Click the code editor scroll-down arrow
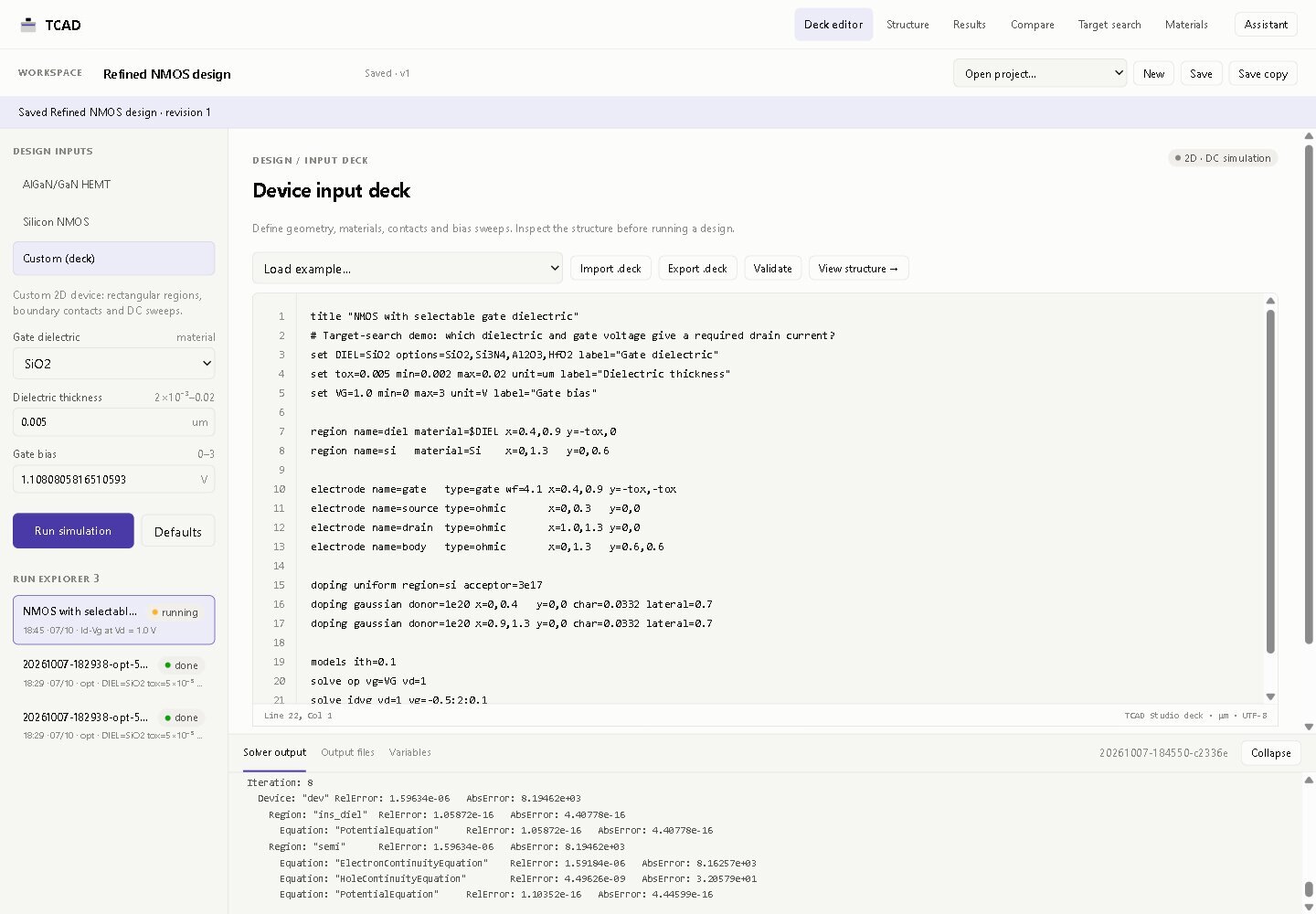1316x914 pixels. [1270, 696]
